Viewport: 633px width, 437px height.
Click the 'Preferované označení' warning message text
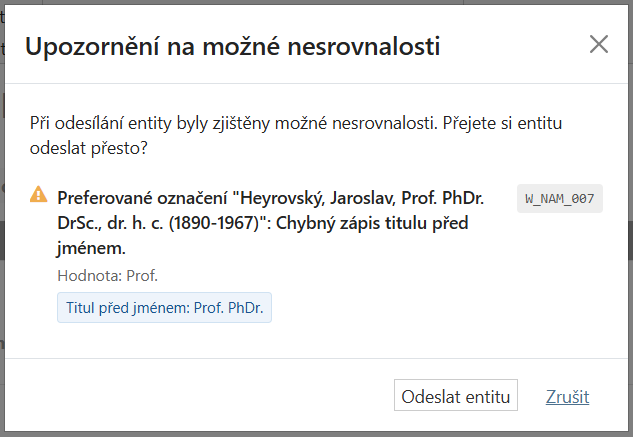click(x=270, y=223)
